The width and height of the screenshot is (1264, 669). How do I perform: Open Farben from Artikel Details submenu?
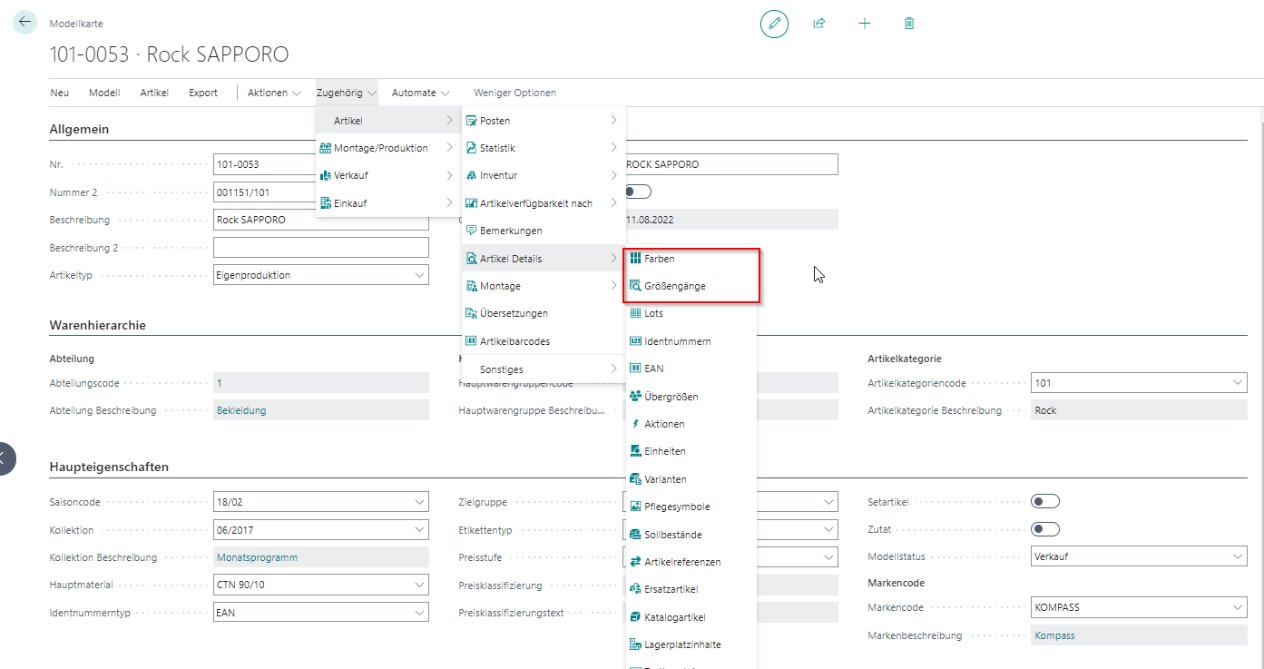click(x=659, y=259)
